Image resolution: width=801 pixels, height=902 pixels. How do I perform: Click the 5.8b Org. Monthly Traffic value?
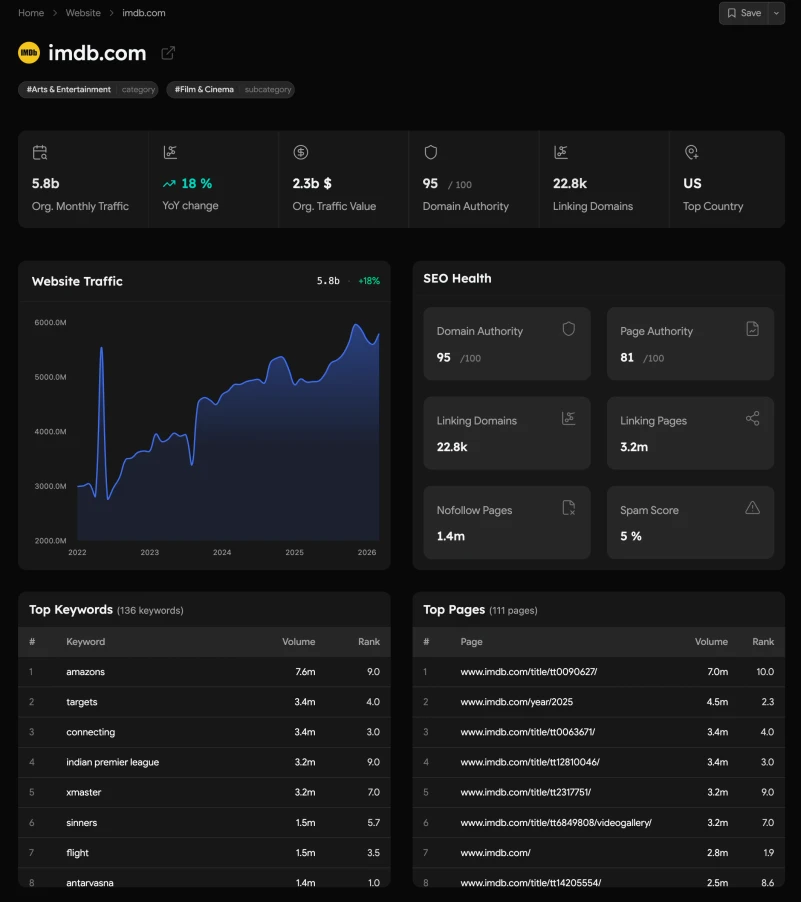pyautogui.click(x=45, y=184)
